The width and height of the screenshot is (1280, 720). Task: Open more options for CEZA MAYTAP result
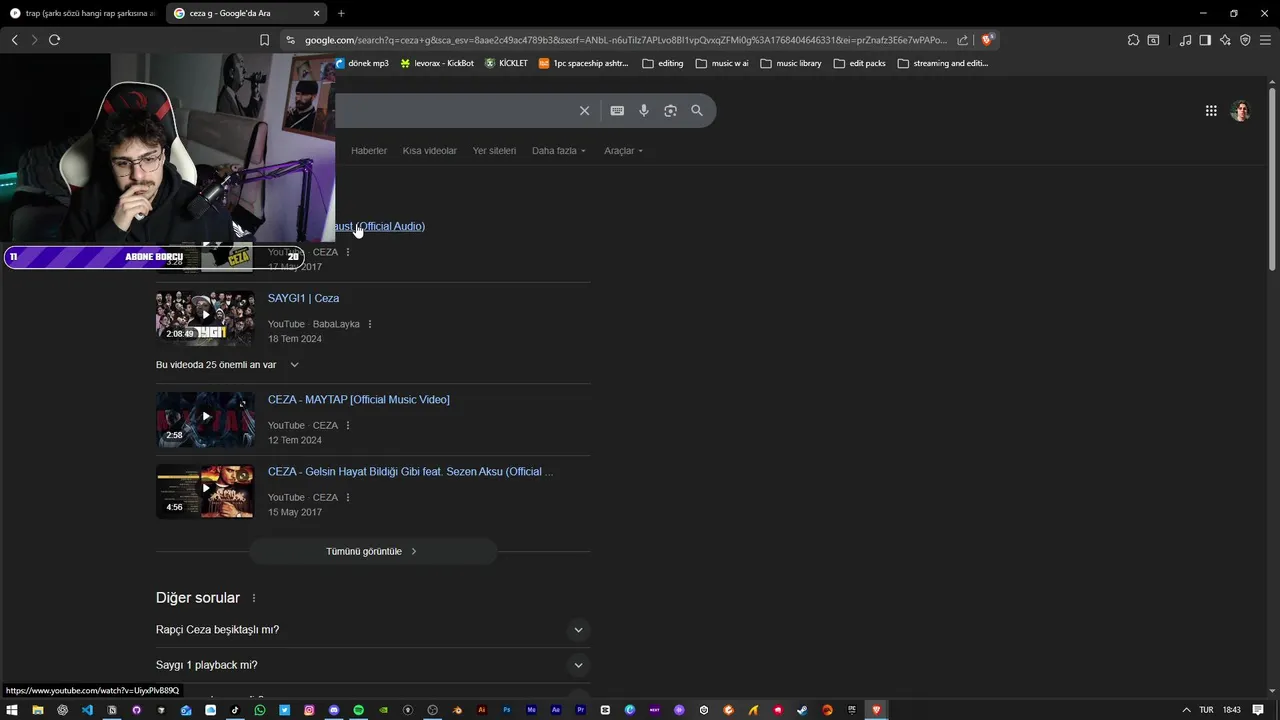tap(348, 425)
